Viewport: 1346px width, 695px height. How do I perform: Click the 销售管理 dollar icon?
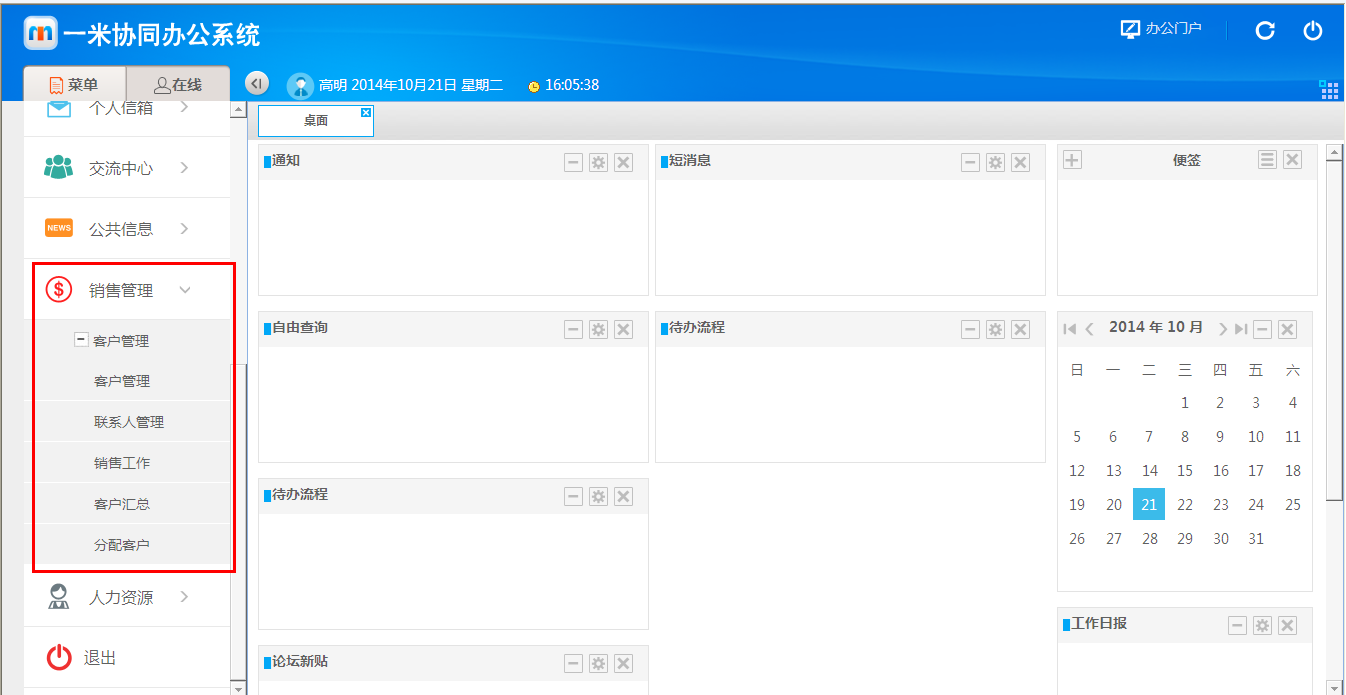[59, 290]
